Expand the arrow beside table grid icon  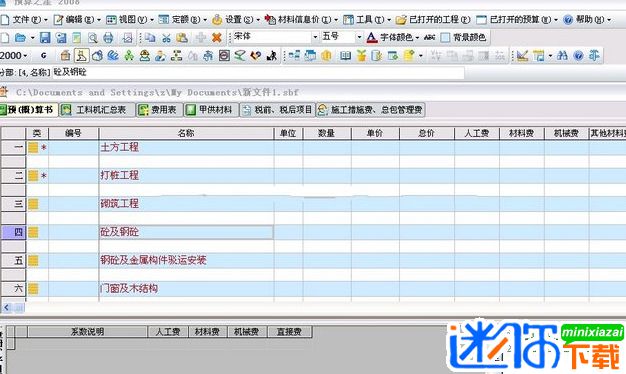(550, 56)
